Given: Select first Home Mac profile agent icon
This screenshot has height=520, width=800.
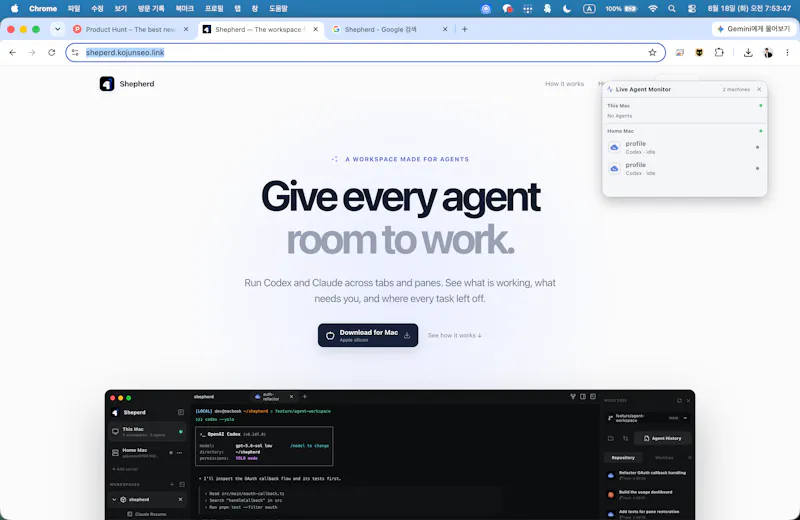Looking at the screenshot, I should [614, 147].
